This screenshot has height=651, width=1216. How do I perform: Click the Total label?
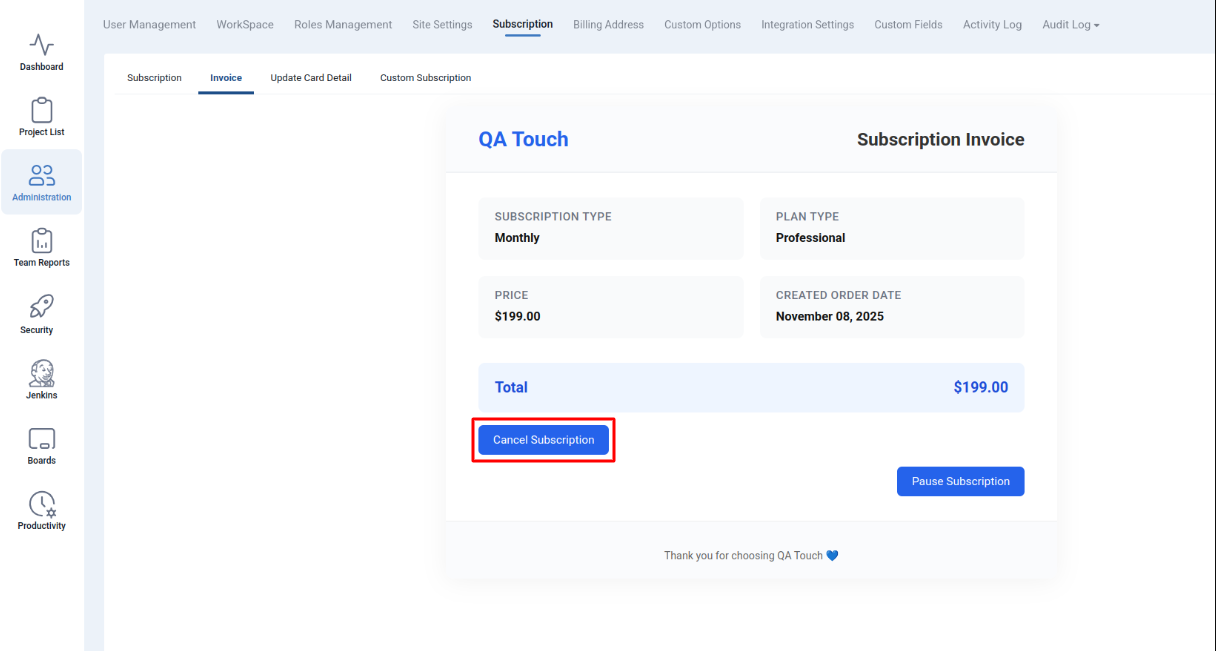(x=511, y=387)
